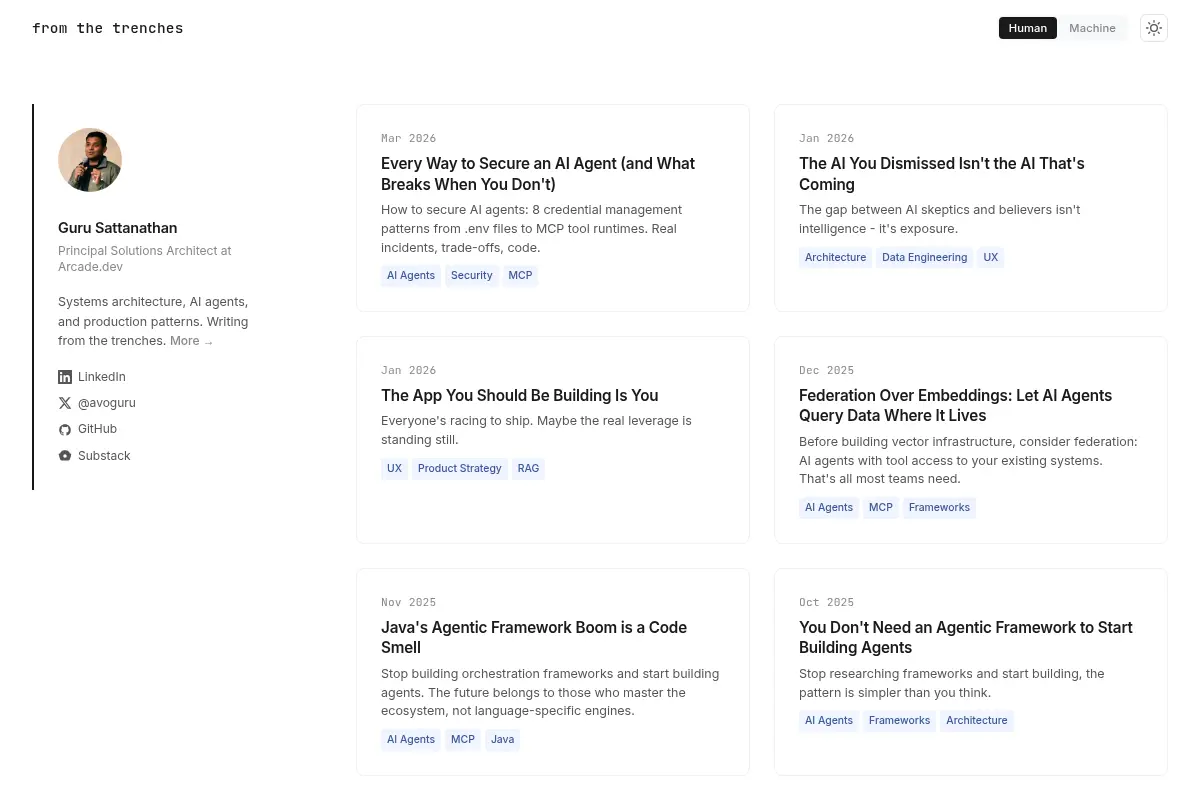Viewport: 1200px width, 800px height.
Task: Click the 'Guru Sattanathan' name heading
Action: click(x=118, y=228)
